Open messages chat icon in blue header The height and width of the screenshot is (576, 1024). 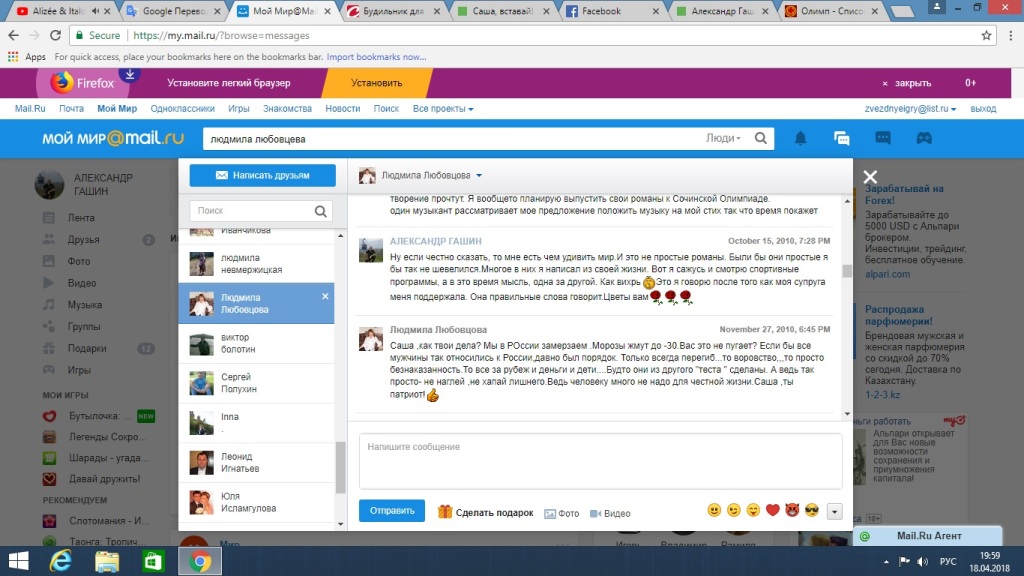click(841, 138)
